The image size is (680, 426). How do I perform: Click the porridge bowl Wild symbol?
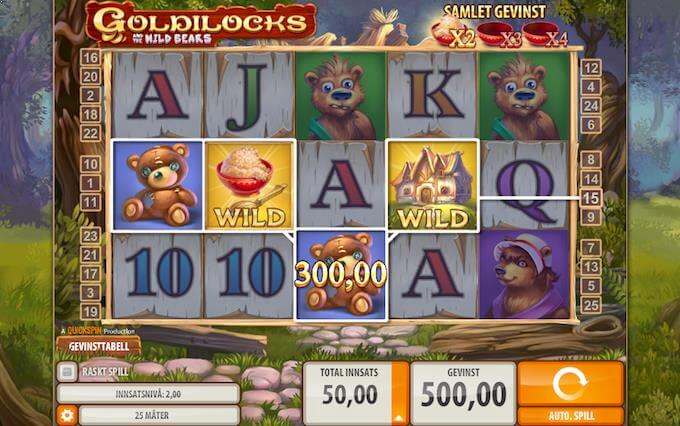click(250, 186)
